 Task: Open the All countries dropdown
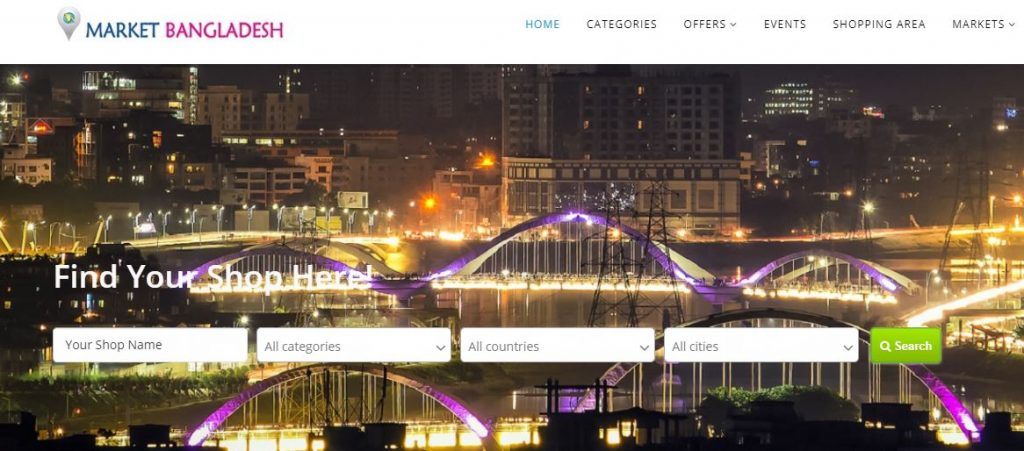[557, 345]
